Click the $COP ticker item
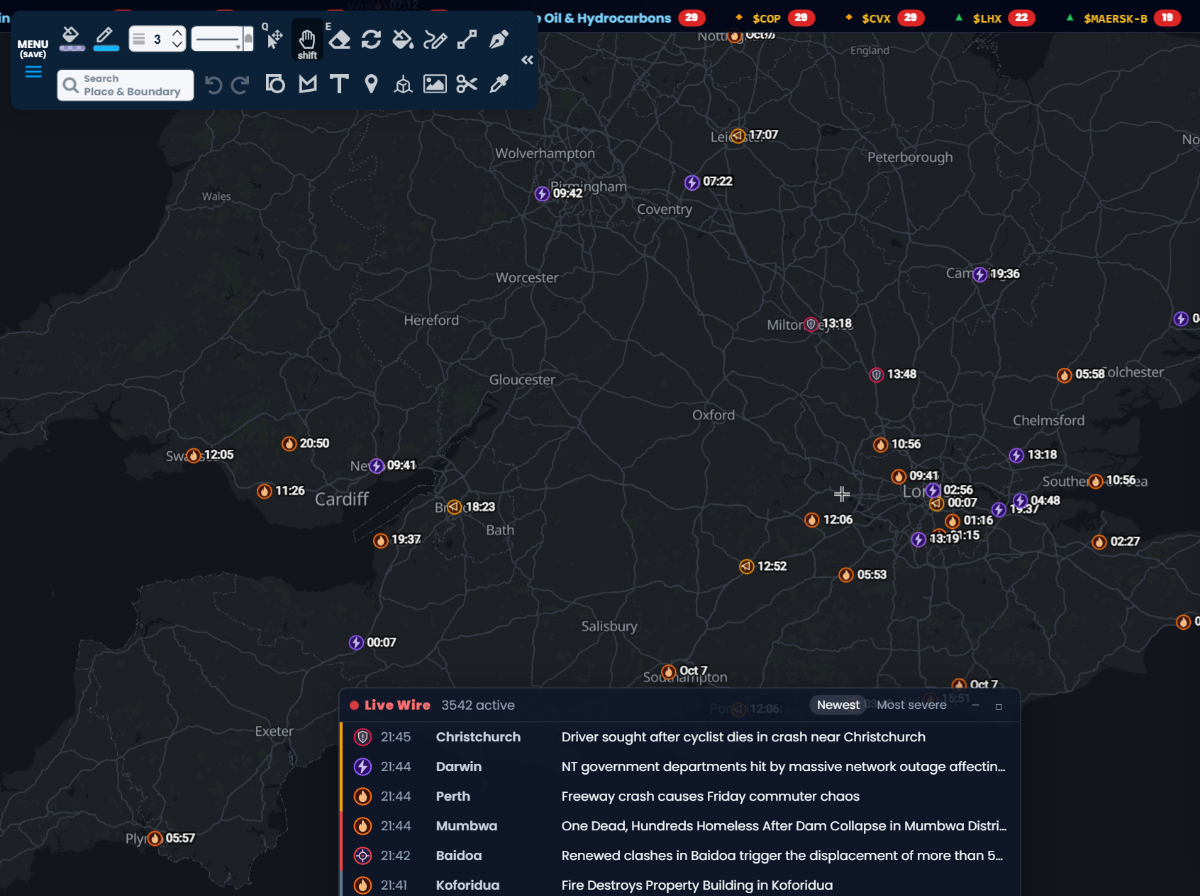The image size is (1200, 896). coord(774,18)
